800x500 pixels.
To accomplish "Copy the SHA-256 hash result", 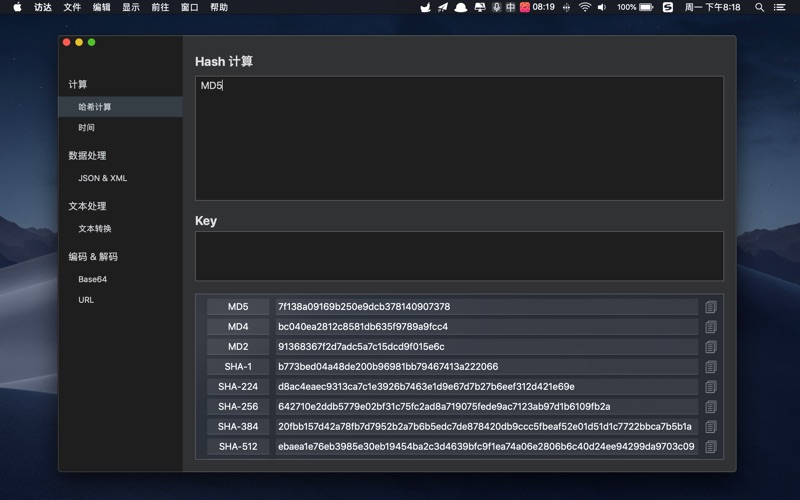I will (x=711, y=407).
